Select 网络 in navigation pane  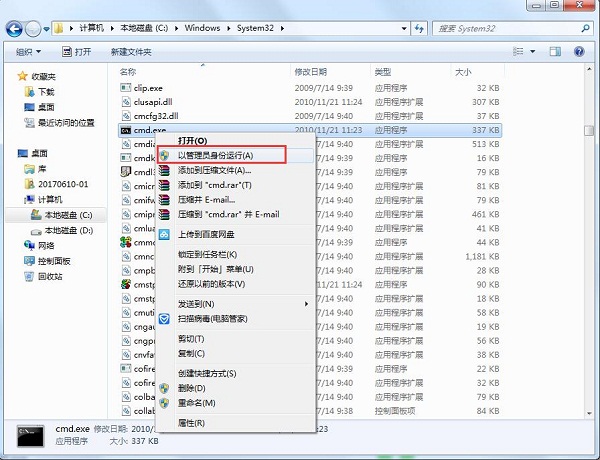[x=39, y=245]
